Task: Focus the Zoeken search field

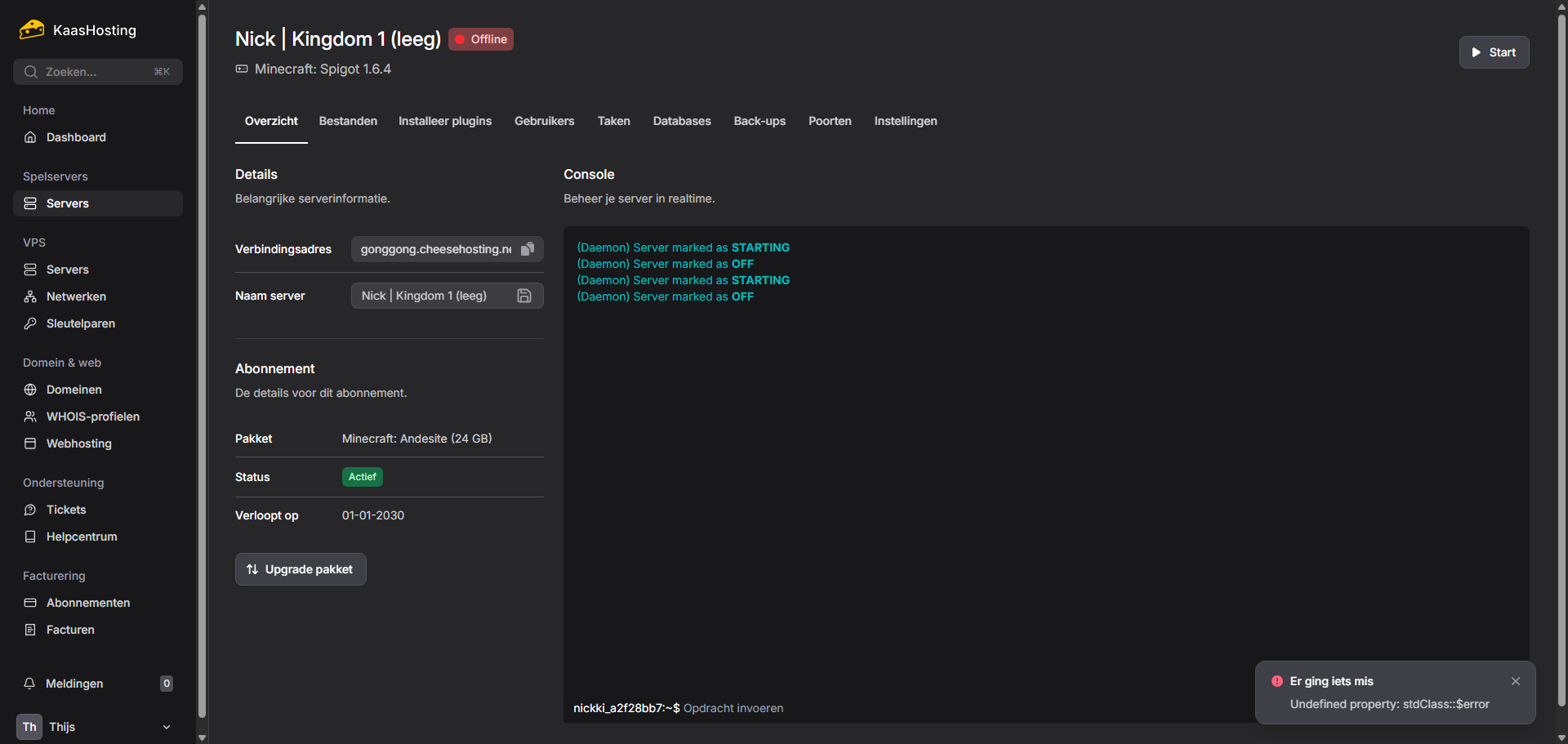Action: [98, 72]
